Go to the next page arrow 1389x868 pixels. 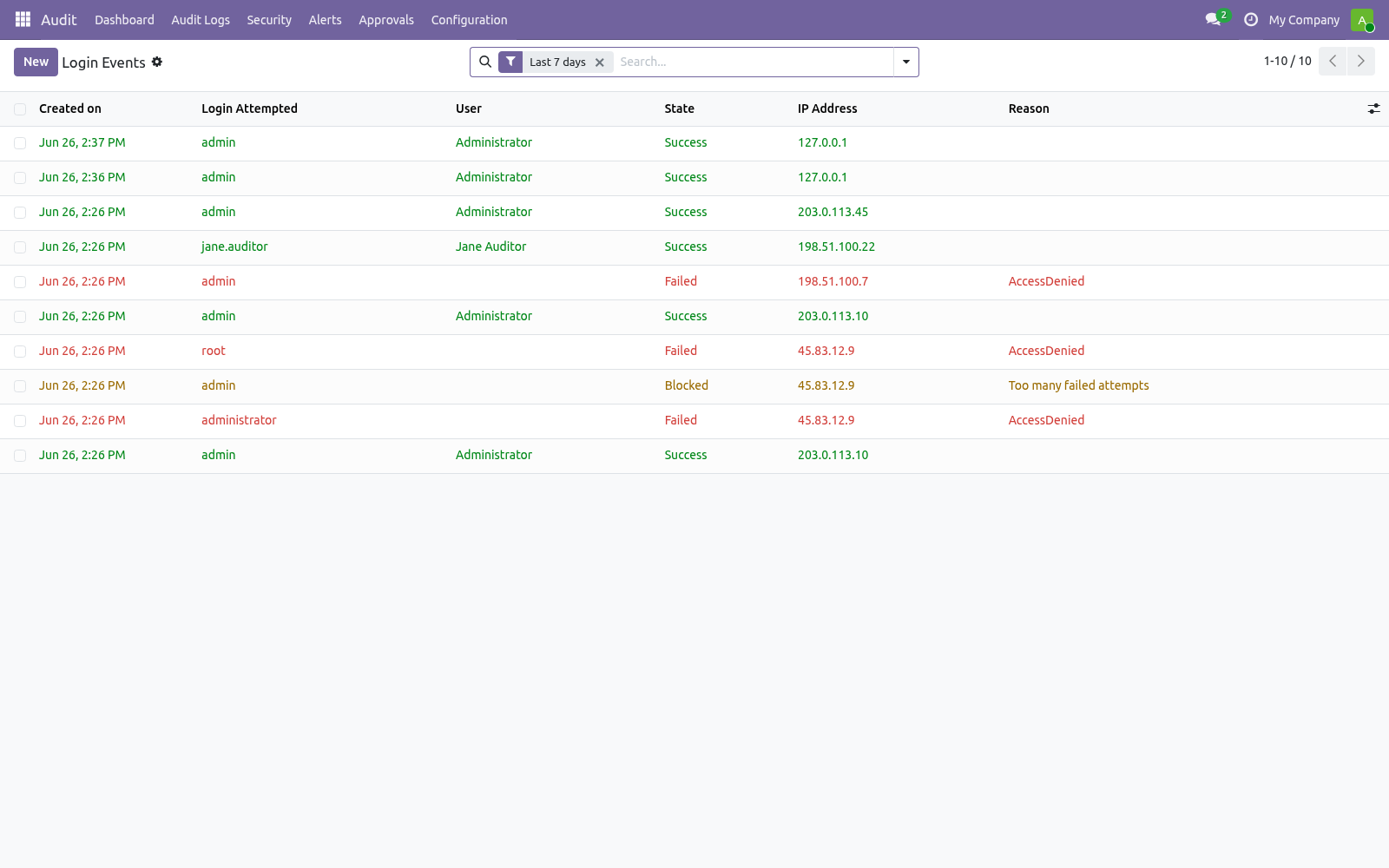[1361, 61]
